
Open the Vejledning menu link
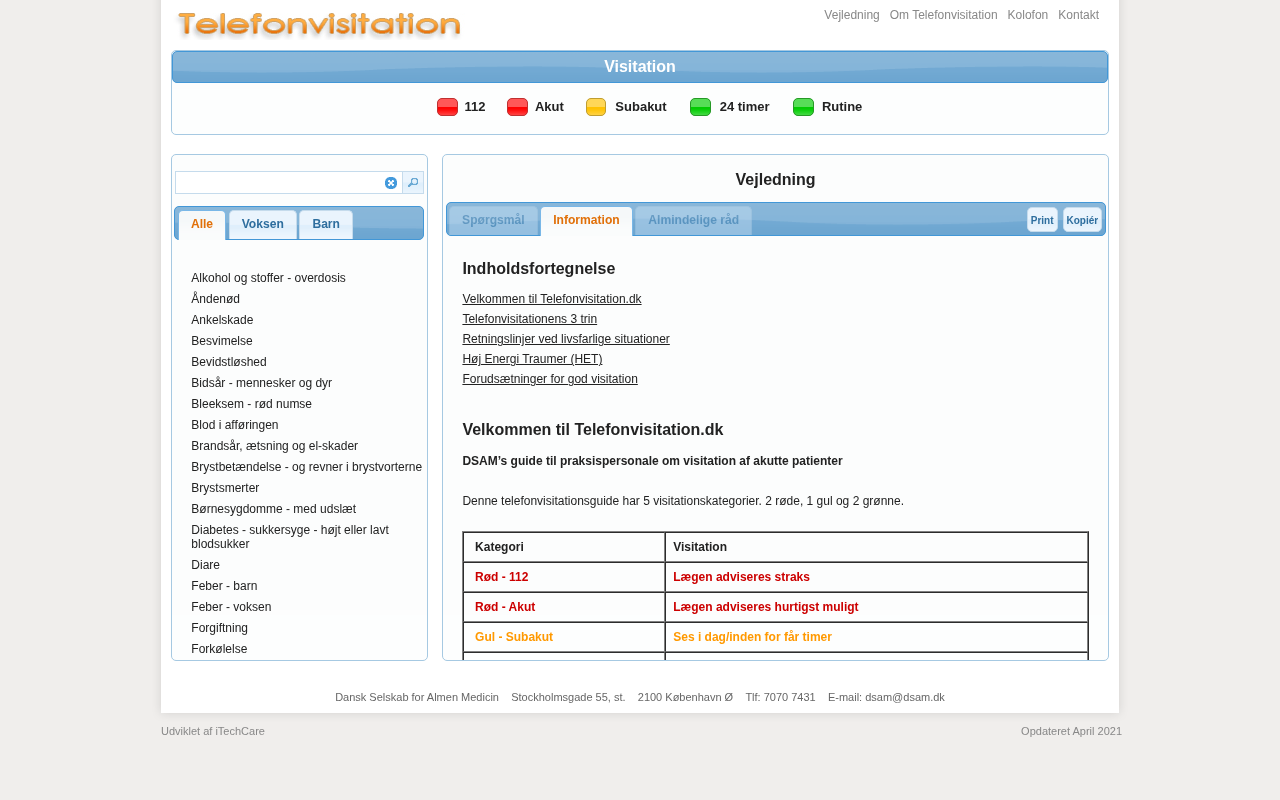coord(852,15)
